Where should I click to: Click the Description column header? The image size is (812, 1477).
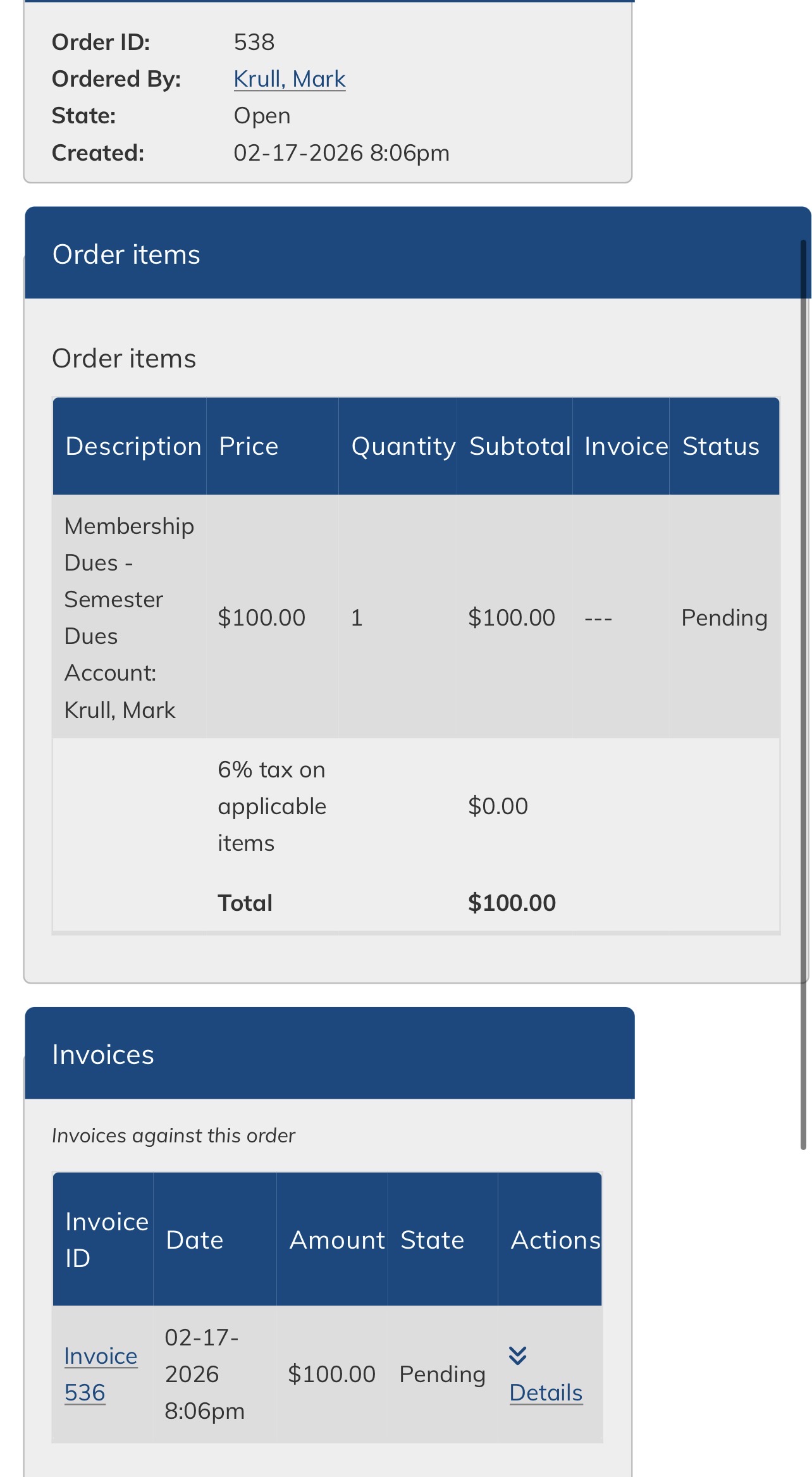click(x=133, y=446)
